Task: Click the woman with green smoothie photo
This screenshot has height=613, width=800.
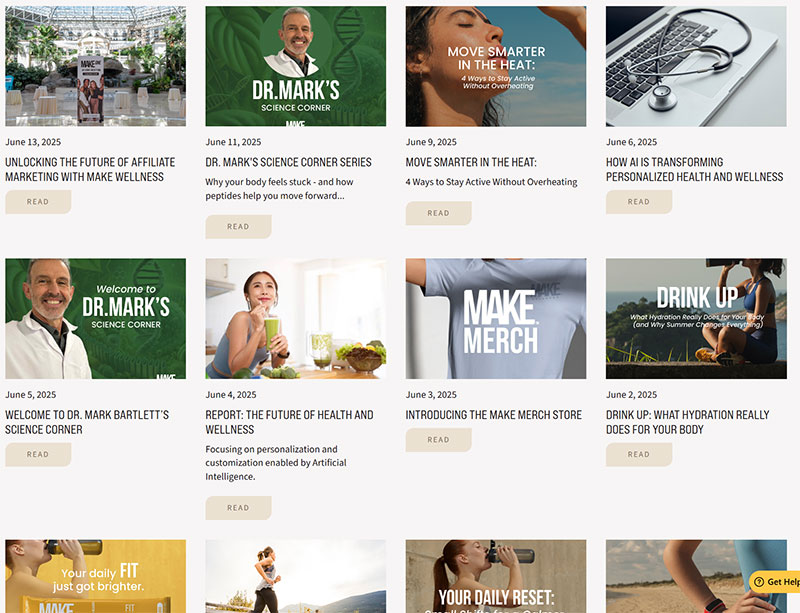Action: [x=296, y=318]
